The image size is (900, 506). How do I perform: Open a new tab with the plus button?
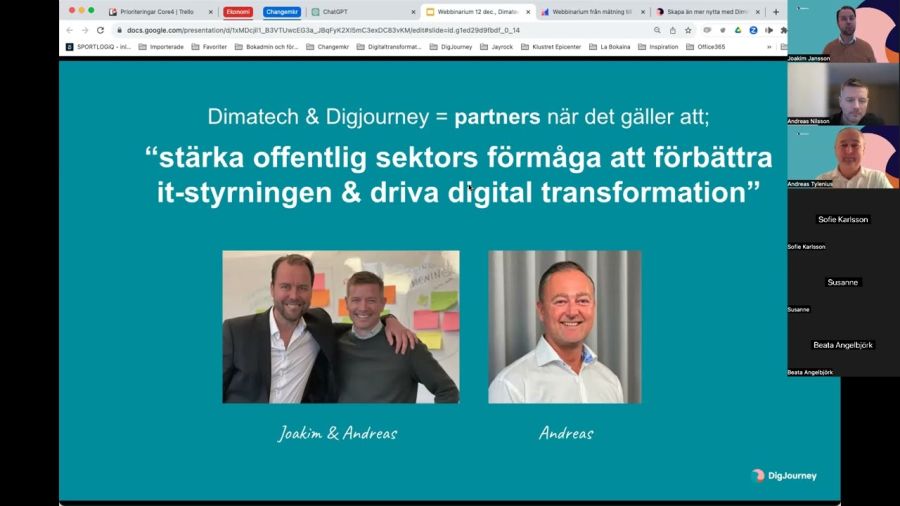click(776, 11)
